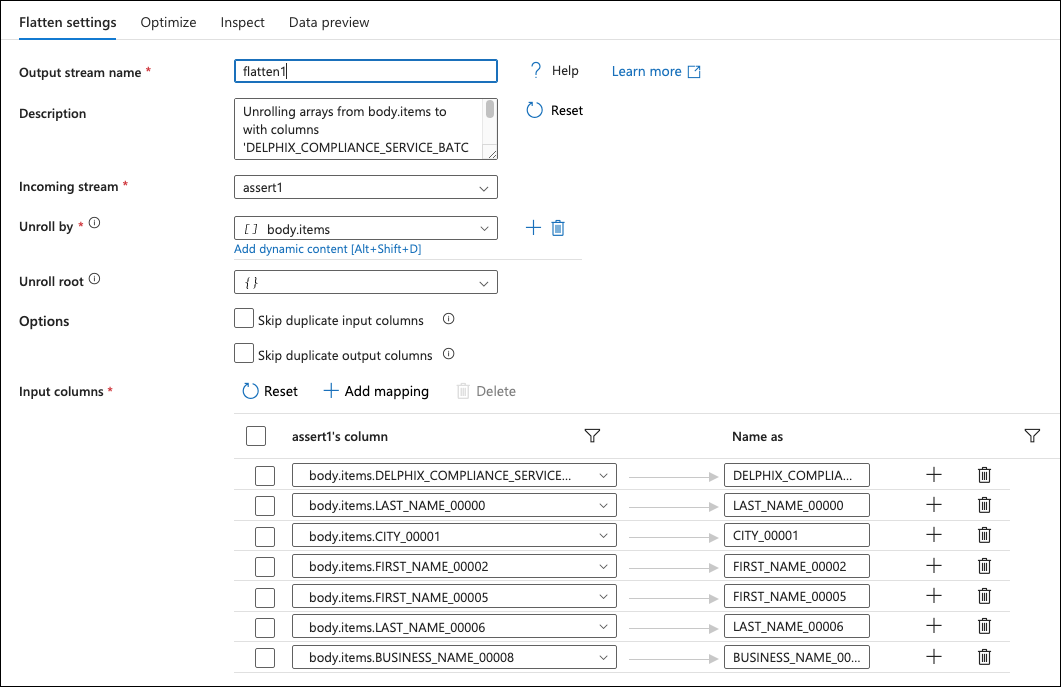Enable Skip duplicate input columns
The height and width of the screenshot is (687, 1061).
243,319
